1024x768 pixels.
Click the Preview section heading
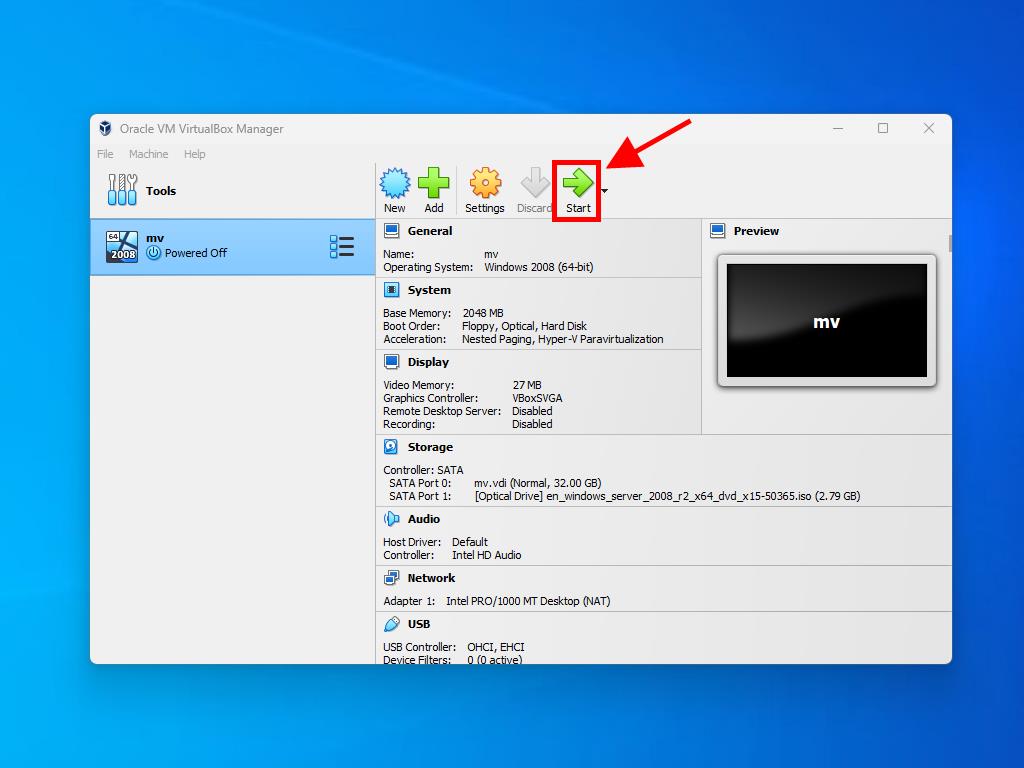(x=756, y=231)
